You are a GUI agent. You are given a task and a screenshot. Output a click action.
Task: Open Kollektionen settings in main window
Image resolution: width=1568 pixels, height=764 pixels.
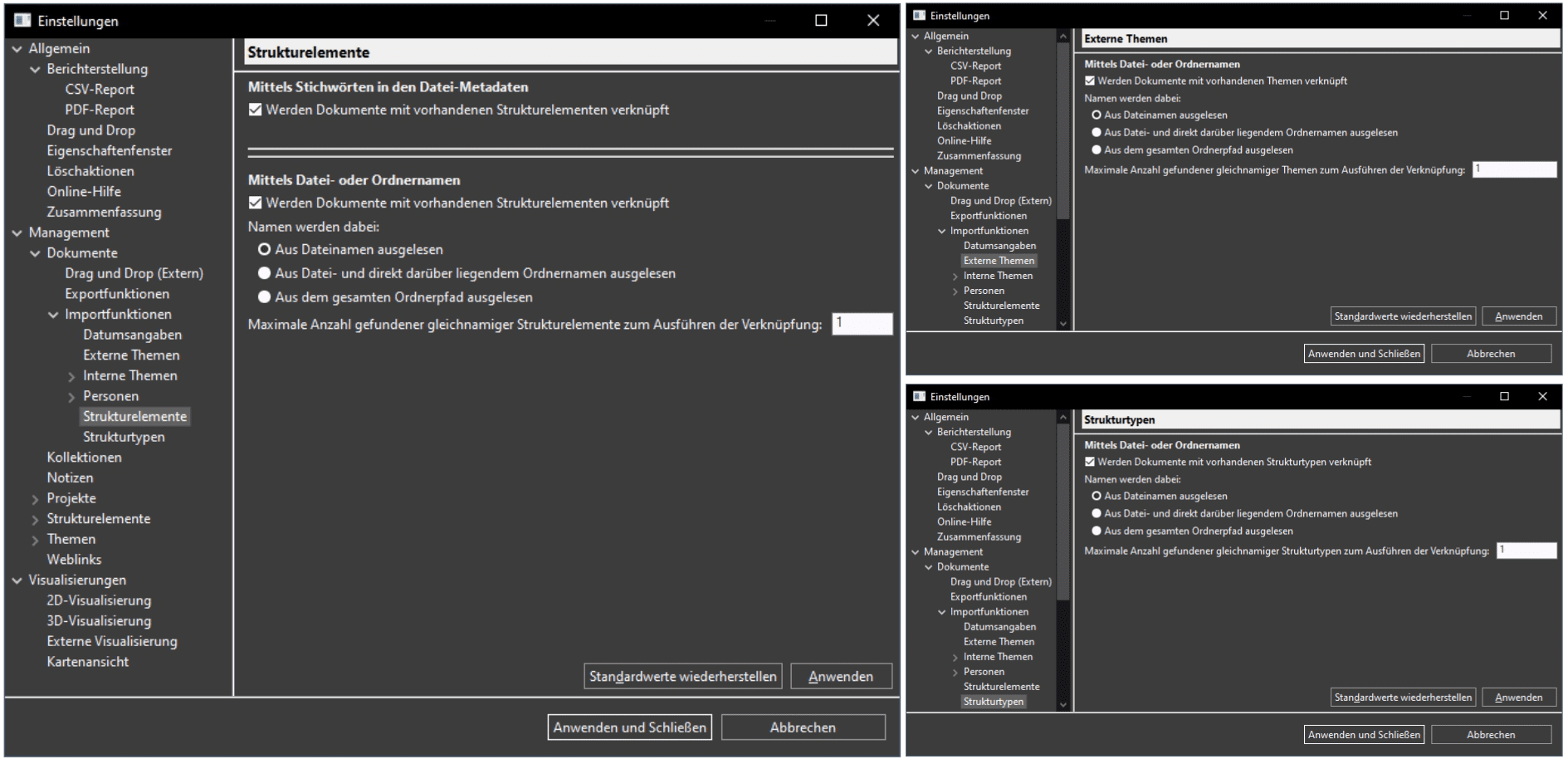click(x=84, y=457)
